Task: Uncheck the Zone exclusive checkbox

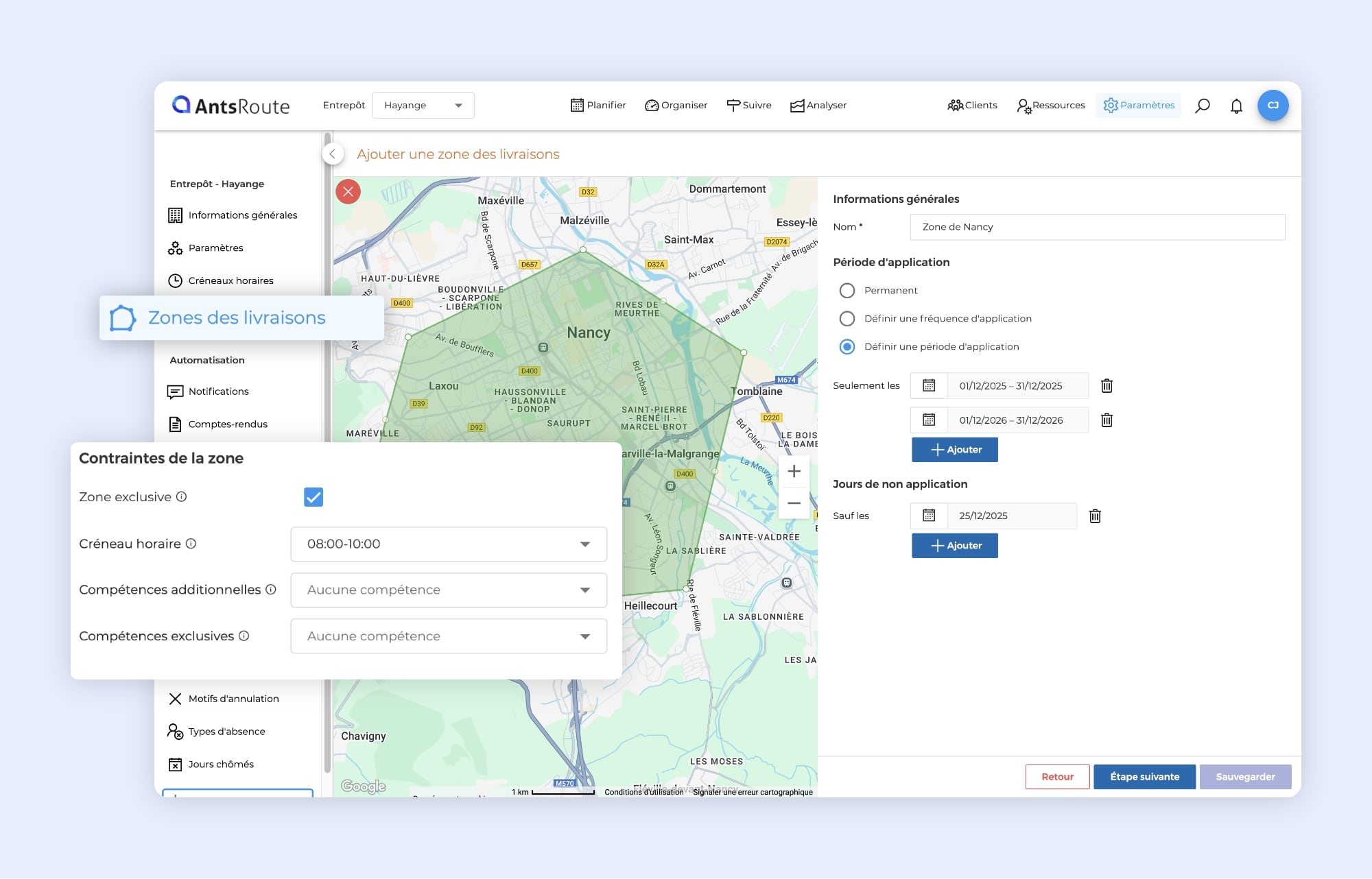Action: [314, 497]
